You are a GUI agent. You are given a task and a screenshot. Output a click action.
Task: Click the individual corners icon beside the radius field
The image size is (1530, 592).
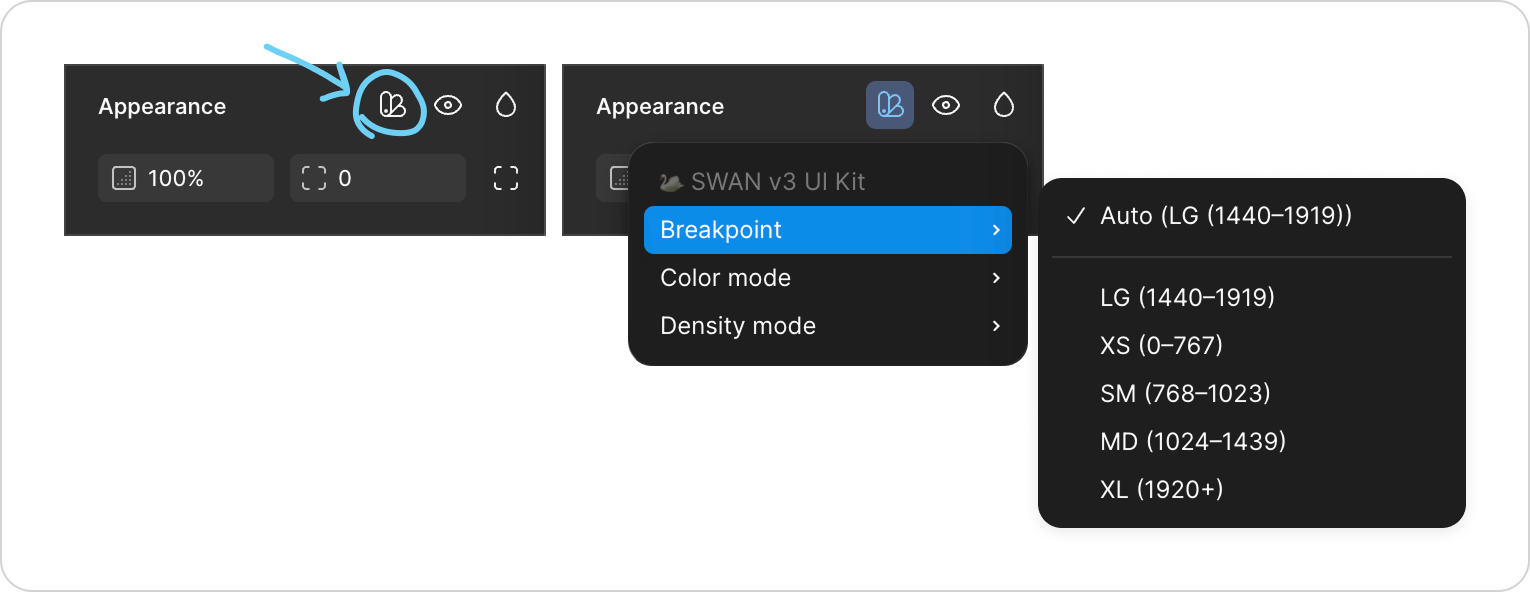506,178
